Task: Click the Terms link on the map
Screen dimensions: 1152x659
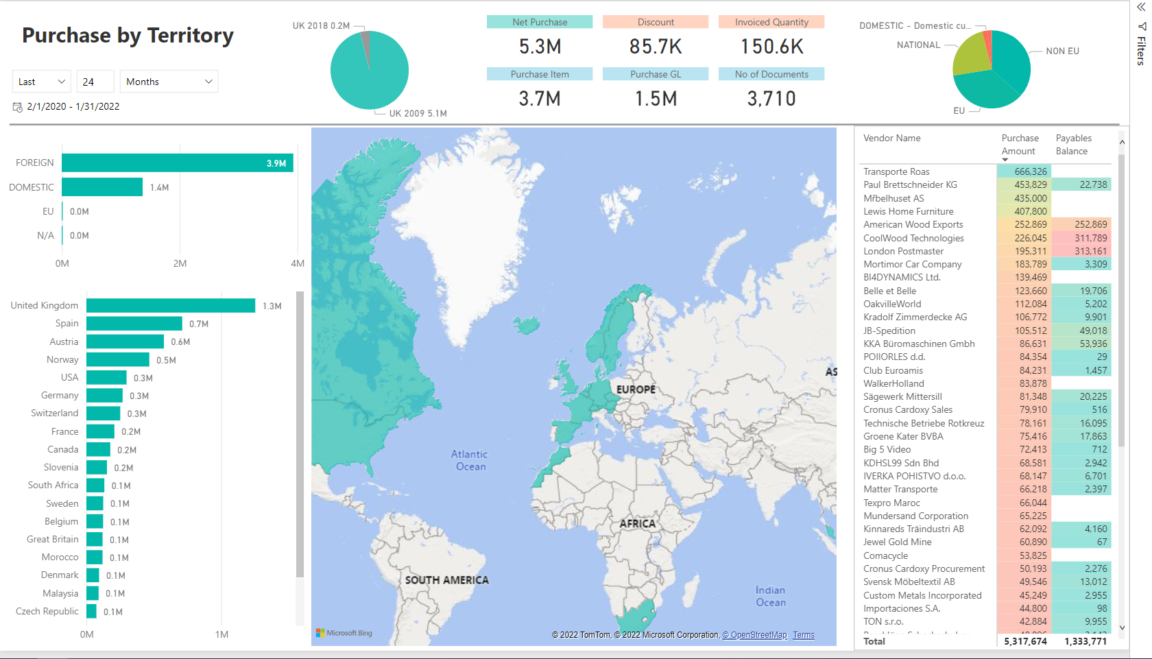Action: 803,634
